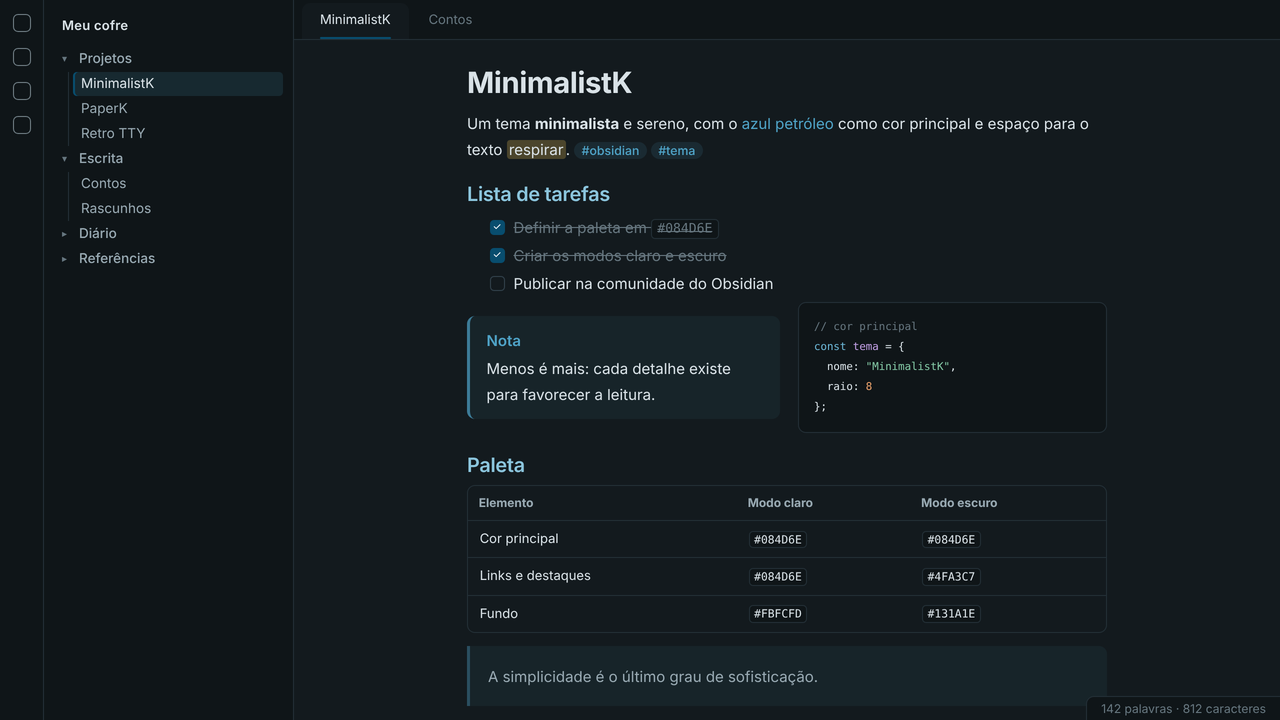
Task: Click the '// cor principal' code comment
Action: click(865, 326)
